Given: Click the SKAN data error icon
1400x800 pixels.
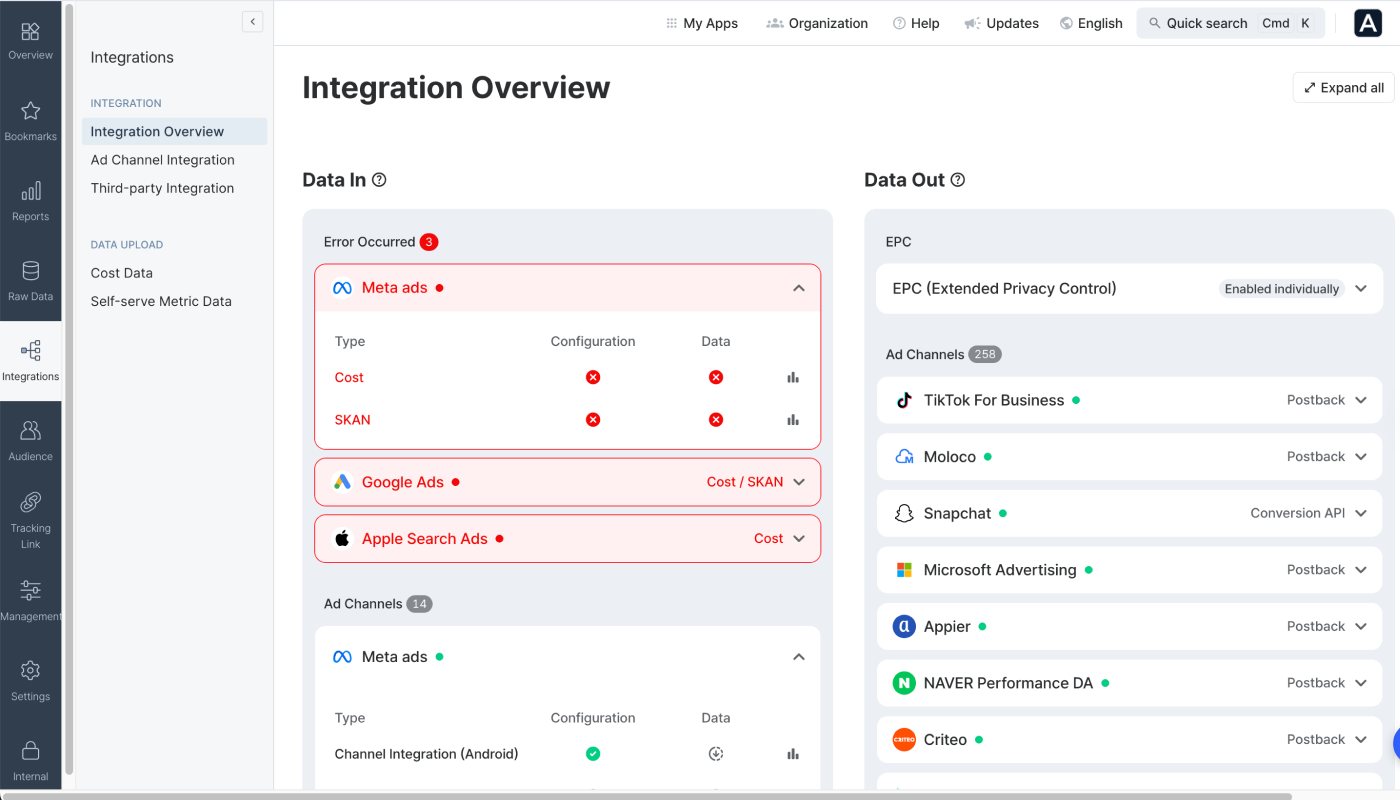Looking at the screenshot, I should click(716, 420).
